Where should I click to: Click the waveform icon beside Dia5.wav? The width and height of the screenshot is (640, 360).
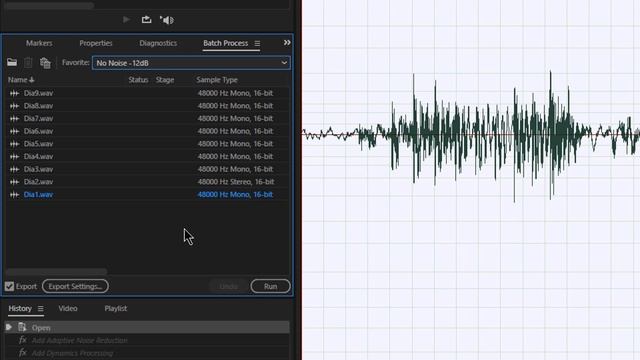pos(14,144)
